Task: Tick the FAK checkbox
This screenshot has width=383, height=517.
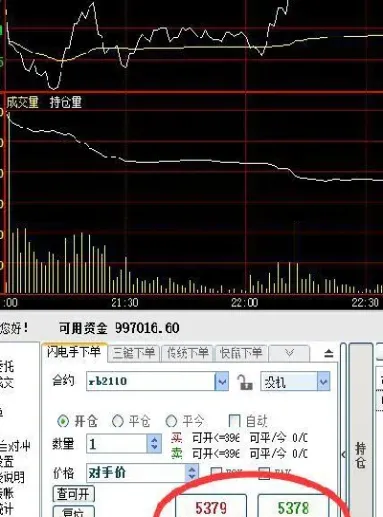Action: pos(264,472)
